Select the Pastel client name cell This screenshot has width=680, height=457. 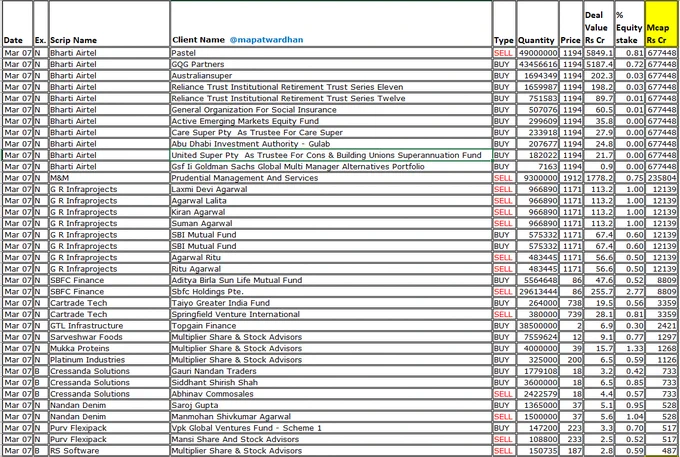tap(331, 53)
